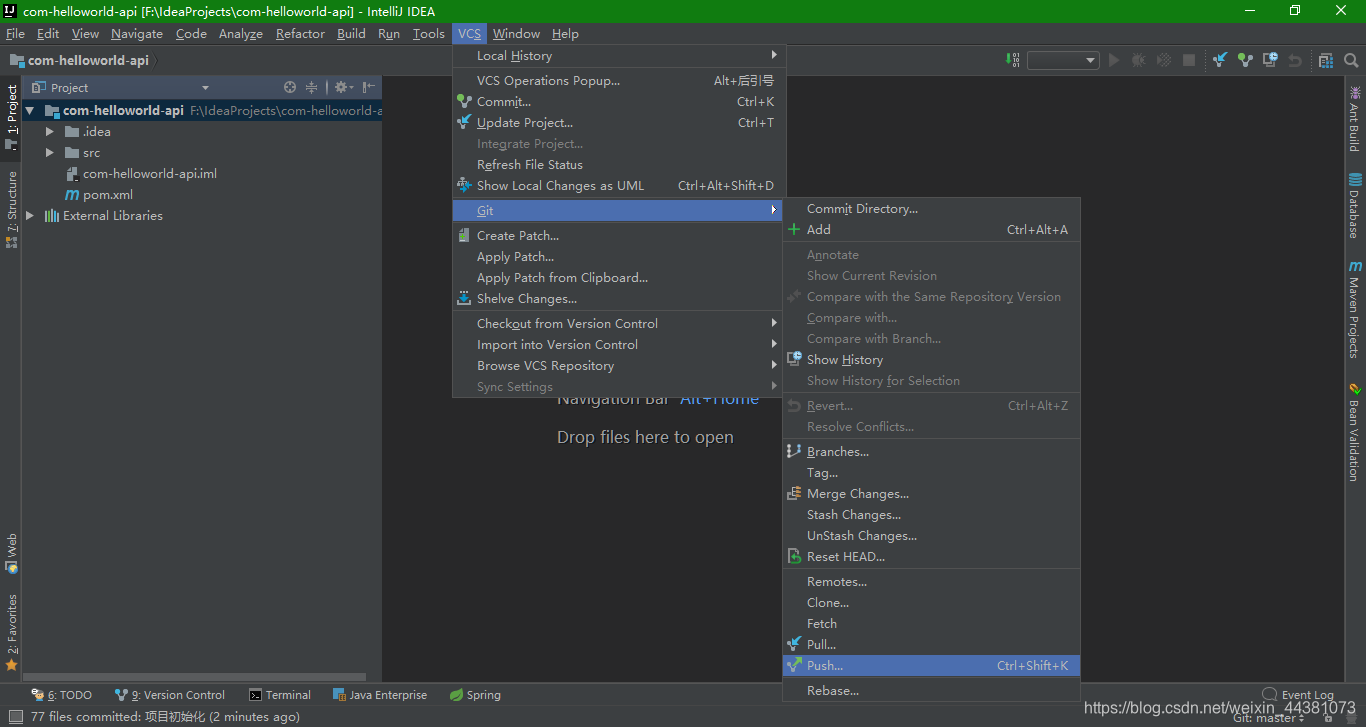Expand Checkout from Version Control submenu
The width and height of the screenshot is (1366, 727).
(619, 324)
